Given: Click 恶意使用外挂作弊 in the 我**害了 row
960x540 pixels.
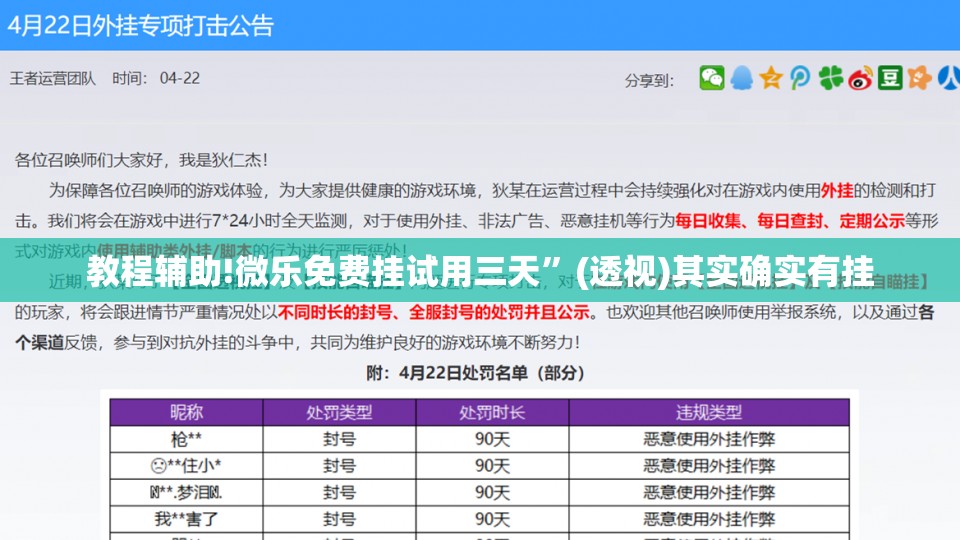Looking at the screenshot, I should click(709, 519).
